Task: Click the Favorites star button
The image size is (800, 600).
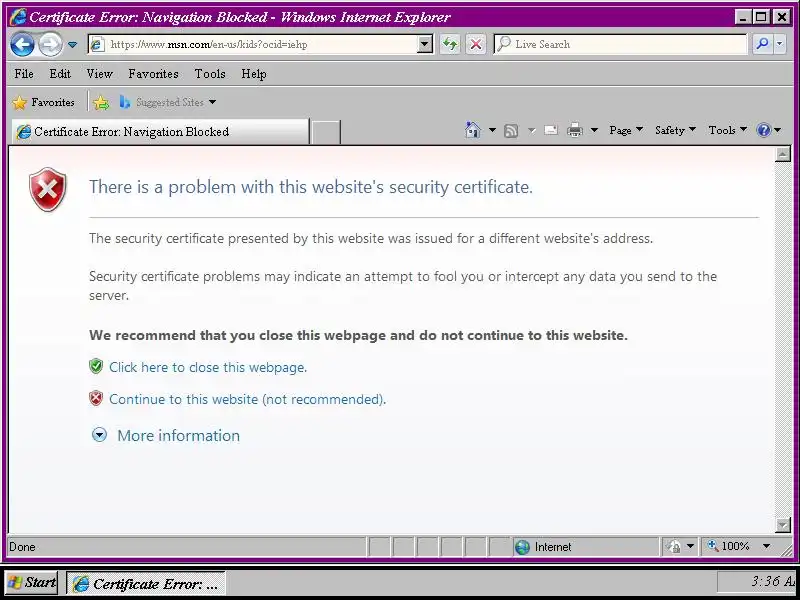Action: 43,103
